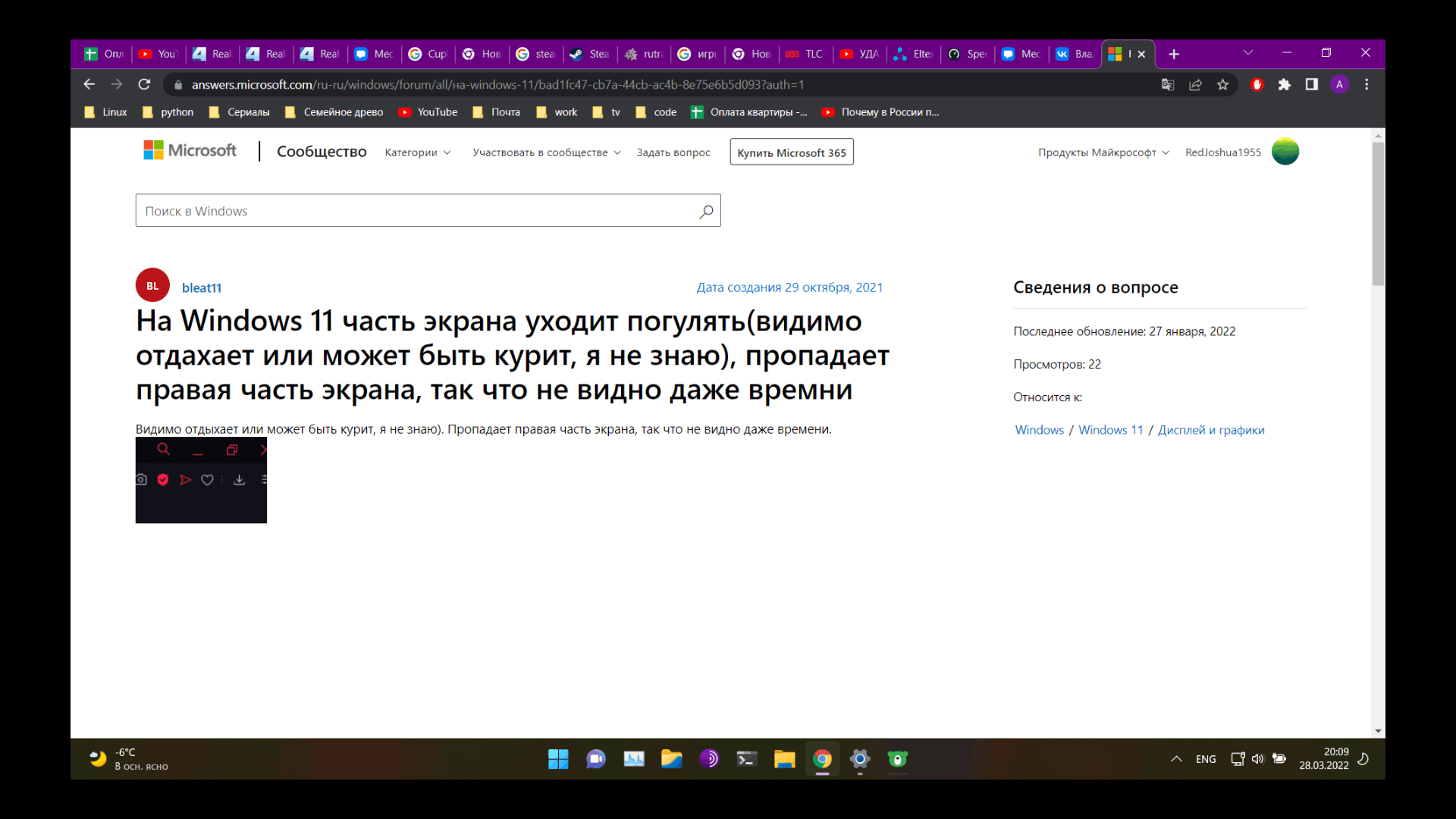Click the Задать вопрос button
This screenshot has width=1456, height=819.
(x=675, y=152)
